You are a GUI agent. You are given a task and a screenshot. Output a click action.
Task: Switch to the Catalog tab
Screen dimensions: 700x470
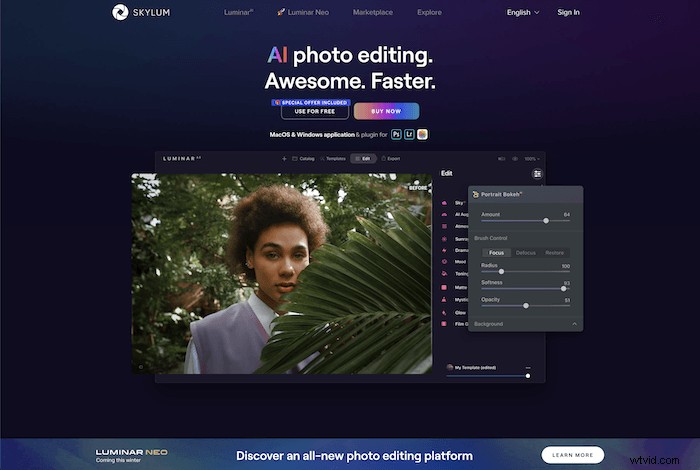(303, 158)
